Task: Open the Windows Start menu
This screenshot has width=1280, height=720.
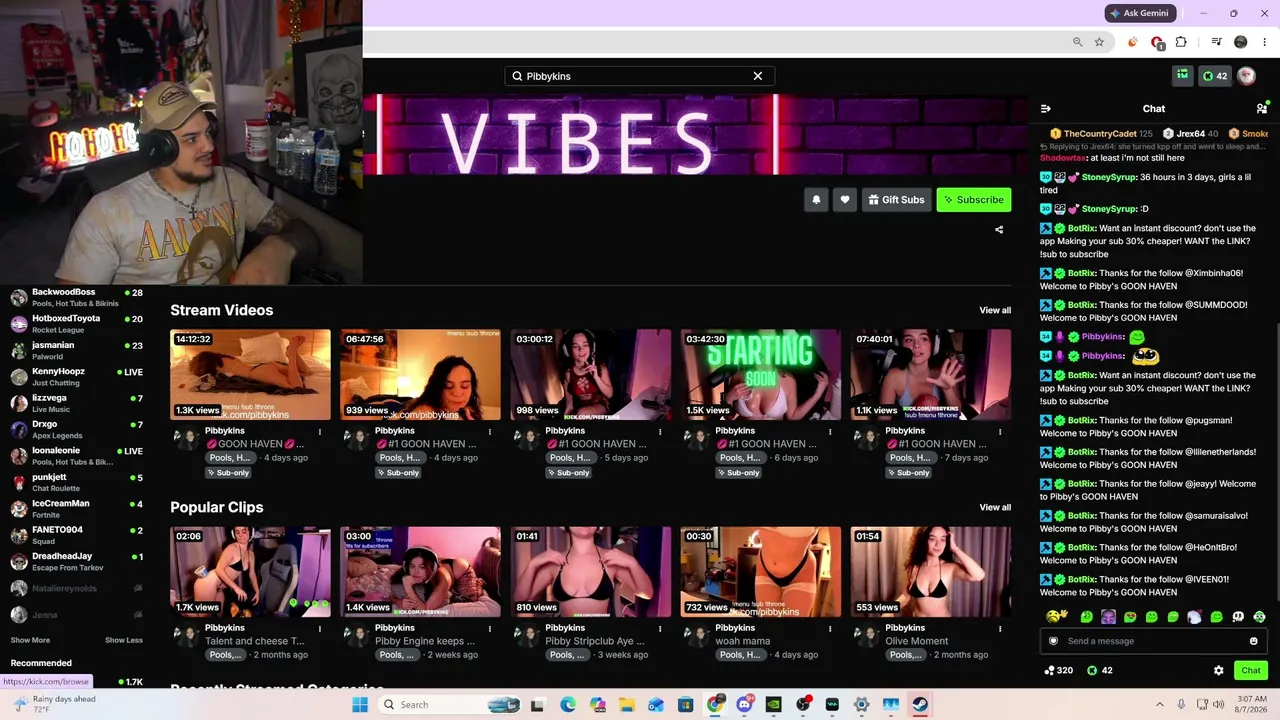Action: click(360, 705)
